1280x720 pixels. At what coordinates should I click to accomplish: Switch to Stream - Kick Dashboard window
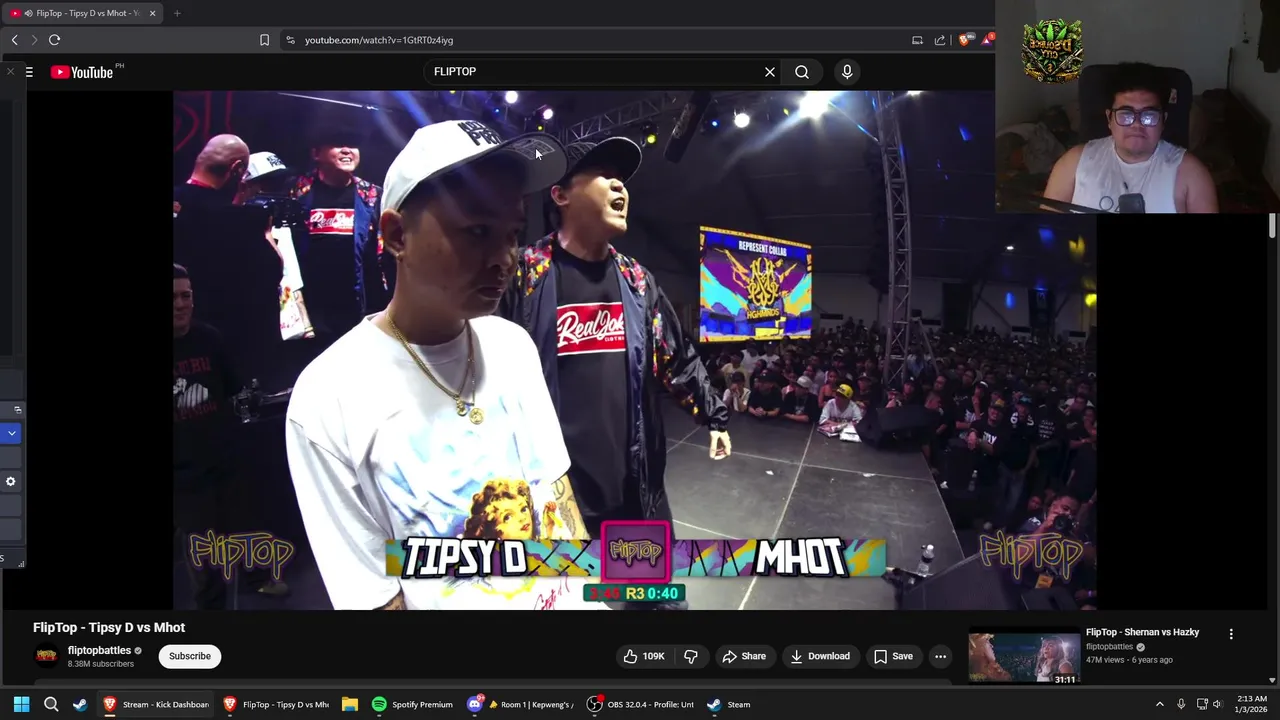(156, 704)
